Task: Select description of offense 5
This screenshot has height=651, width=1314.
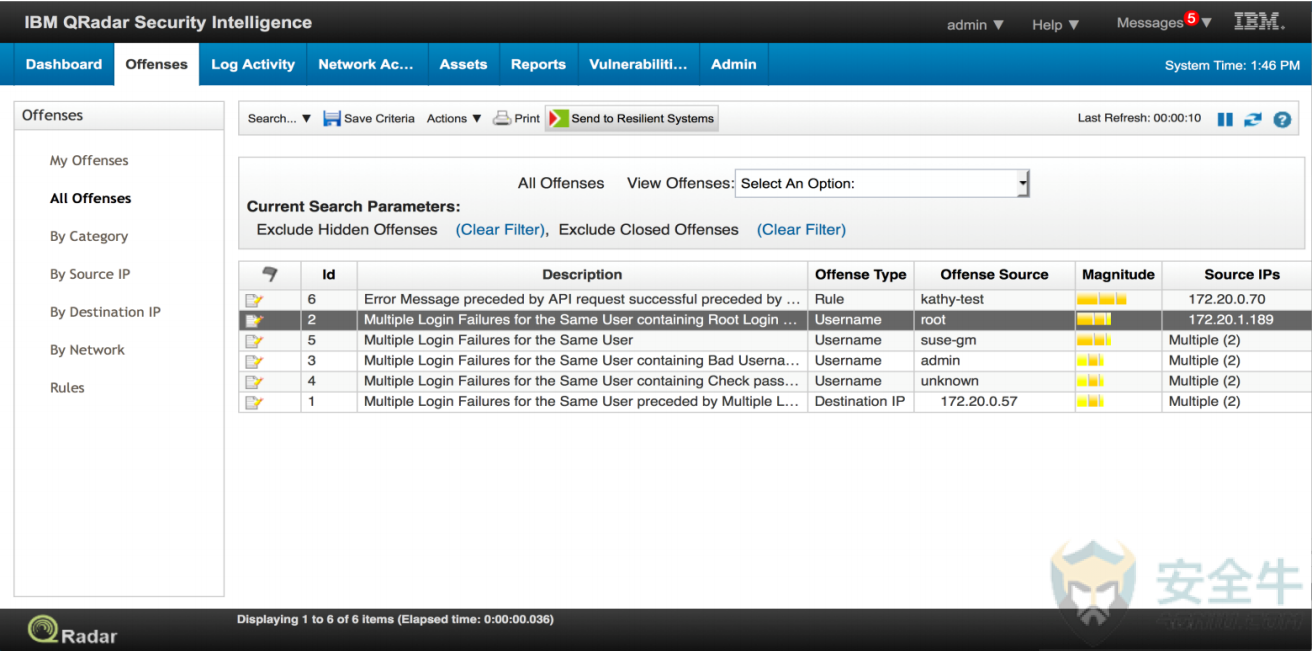Action: [x=582, y=341]
